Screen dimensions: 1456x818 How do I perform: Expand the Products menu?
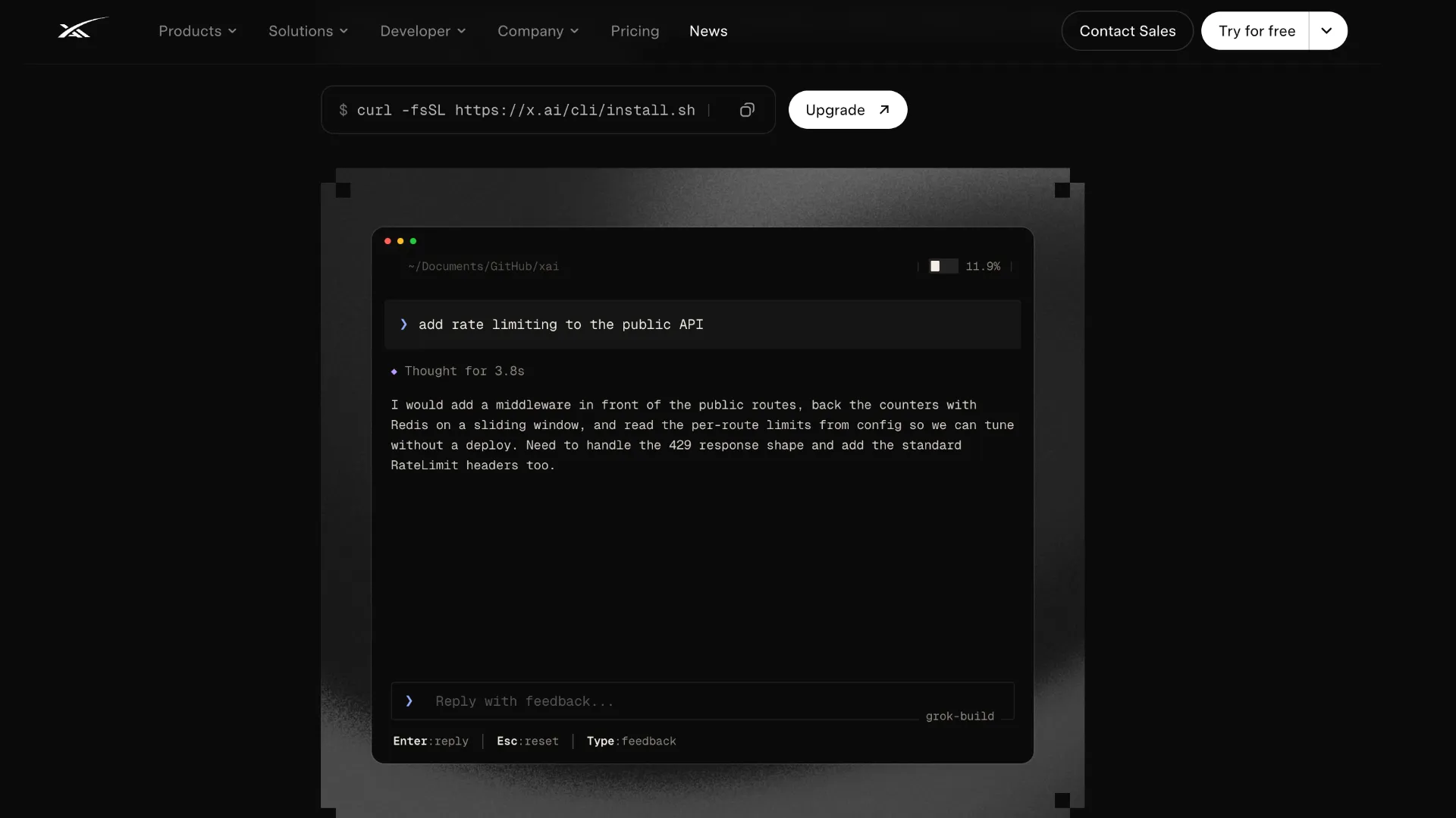click(x=198, y=31)
